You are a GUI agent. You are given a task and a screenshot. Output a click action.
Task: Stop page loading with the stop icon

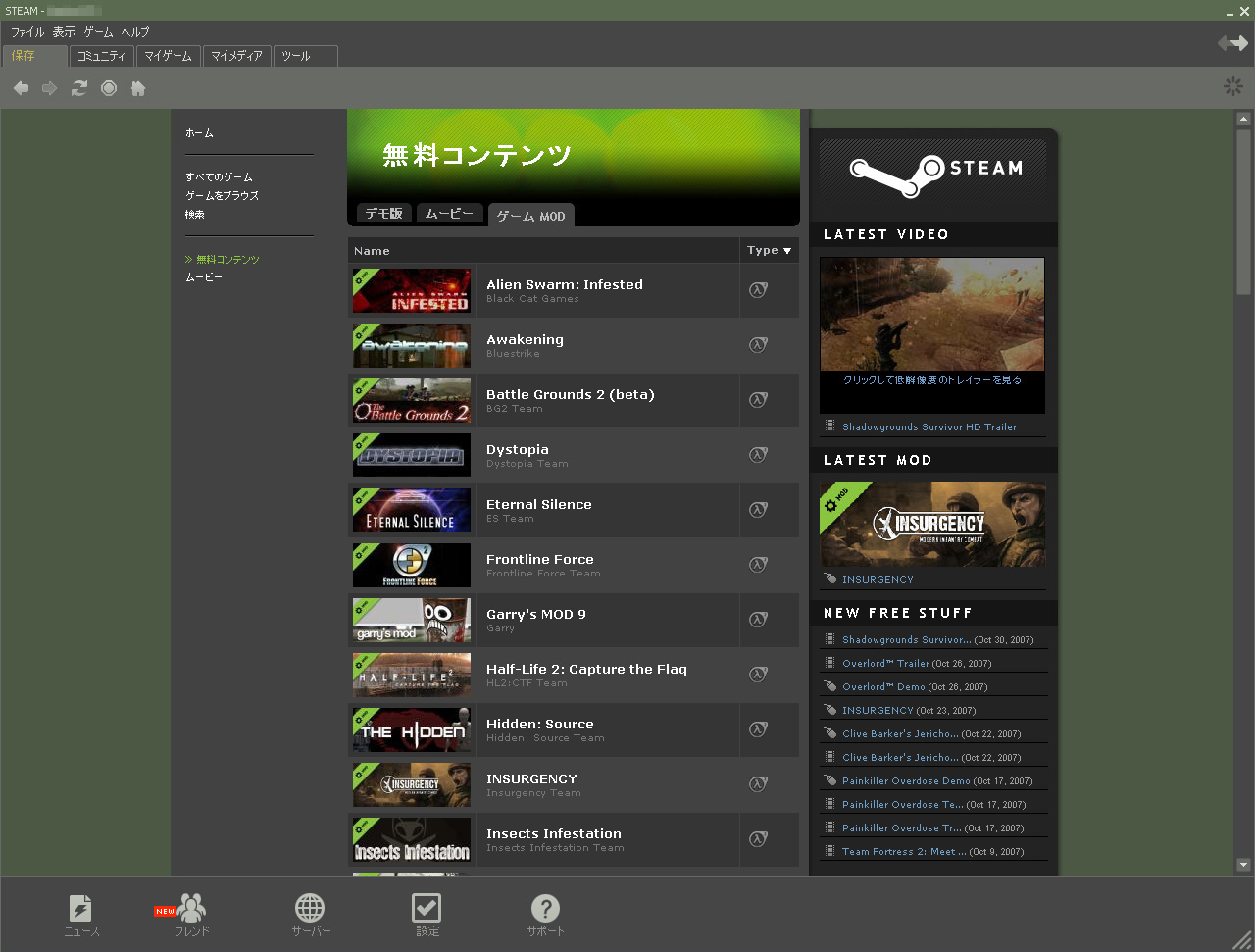[x=109, y=88]
